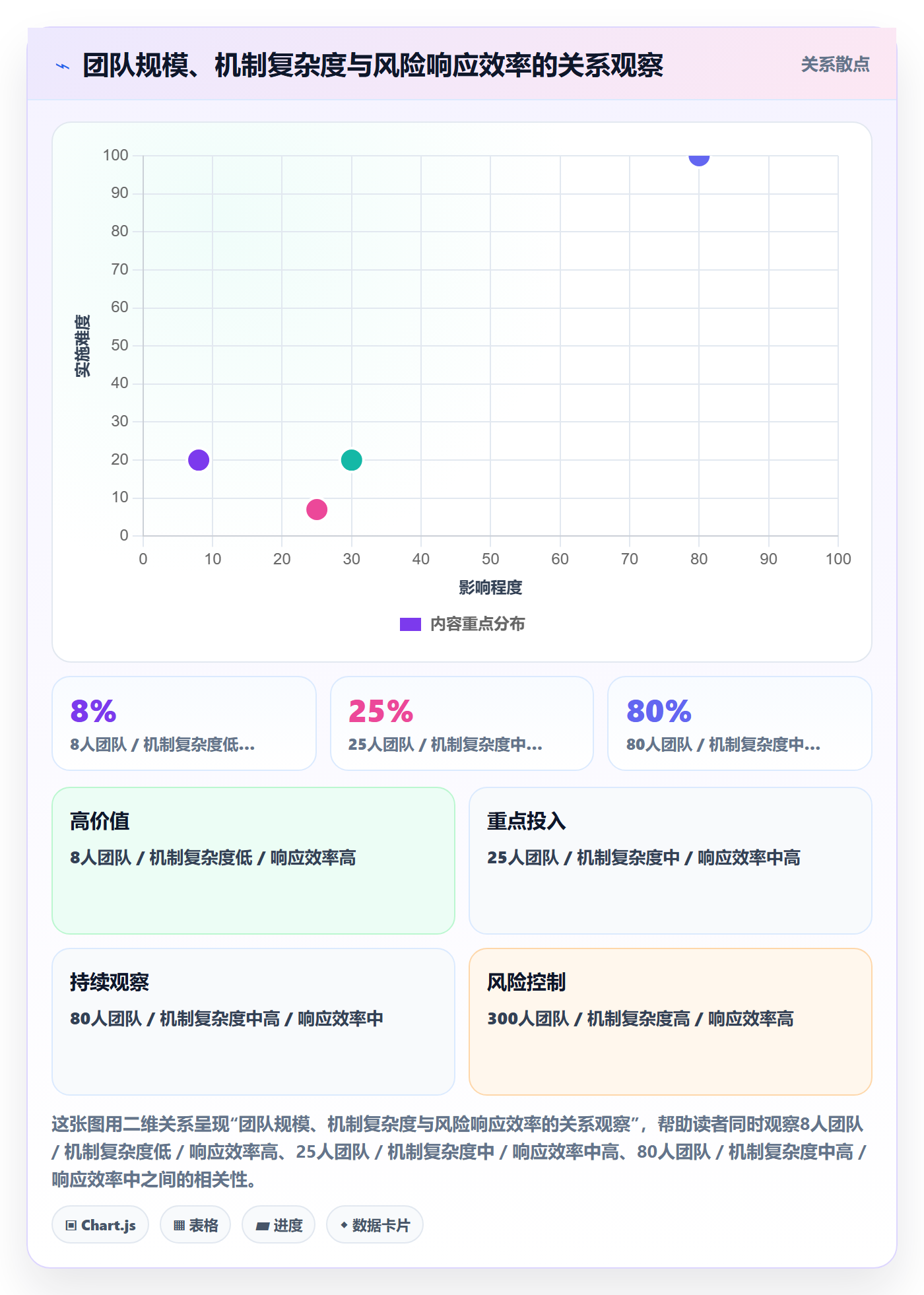Click the 8人团队 / 机制复杂度低 / 响应效率高 text
Image resolution: width=924 pixels, height=1295 pixels.
point(213,857)
